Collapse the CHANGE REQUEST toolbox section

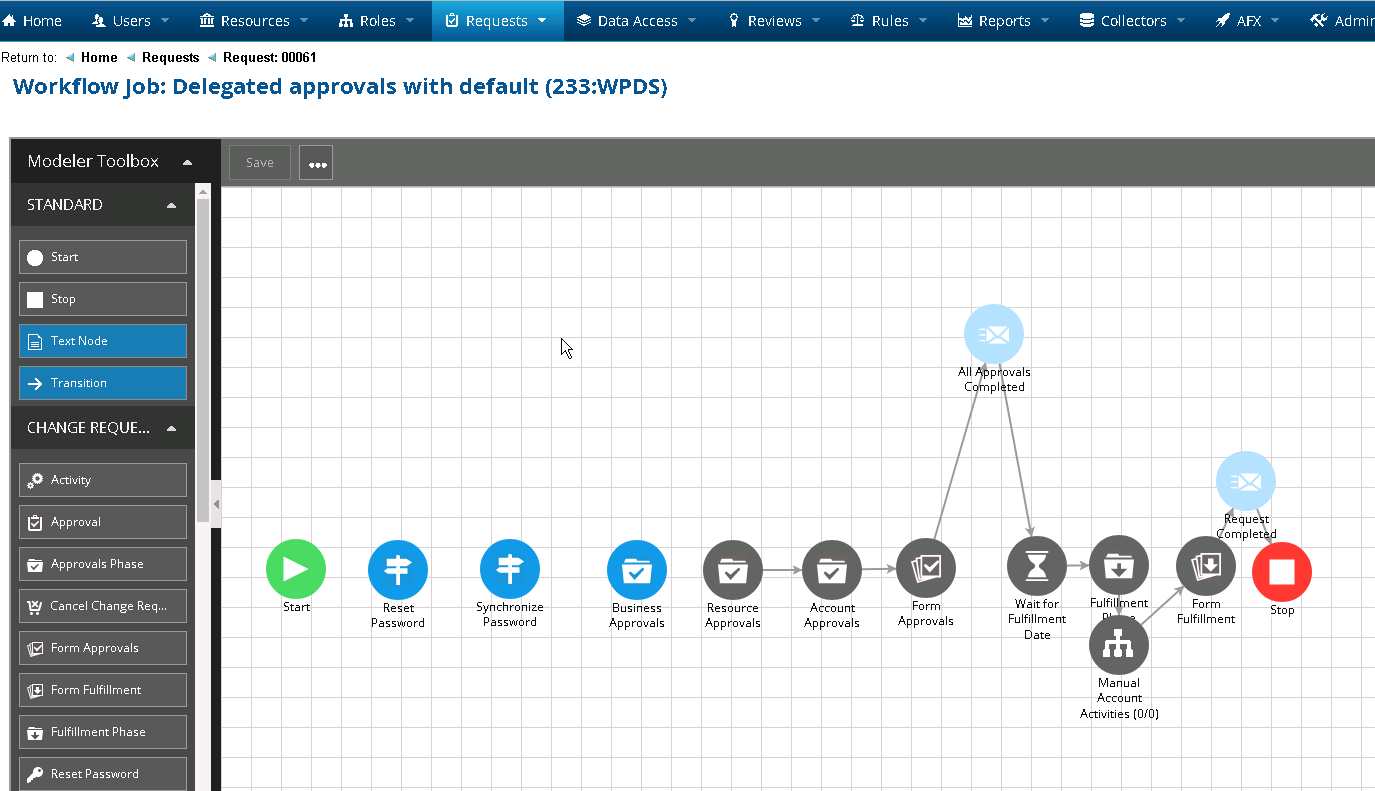coord(171,428)
